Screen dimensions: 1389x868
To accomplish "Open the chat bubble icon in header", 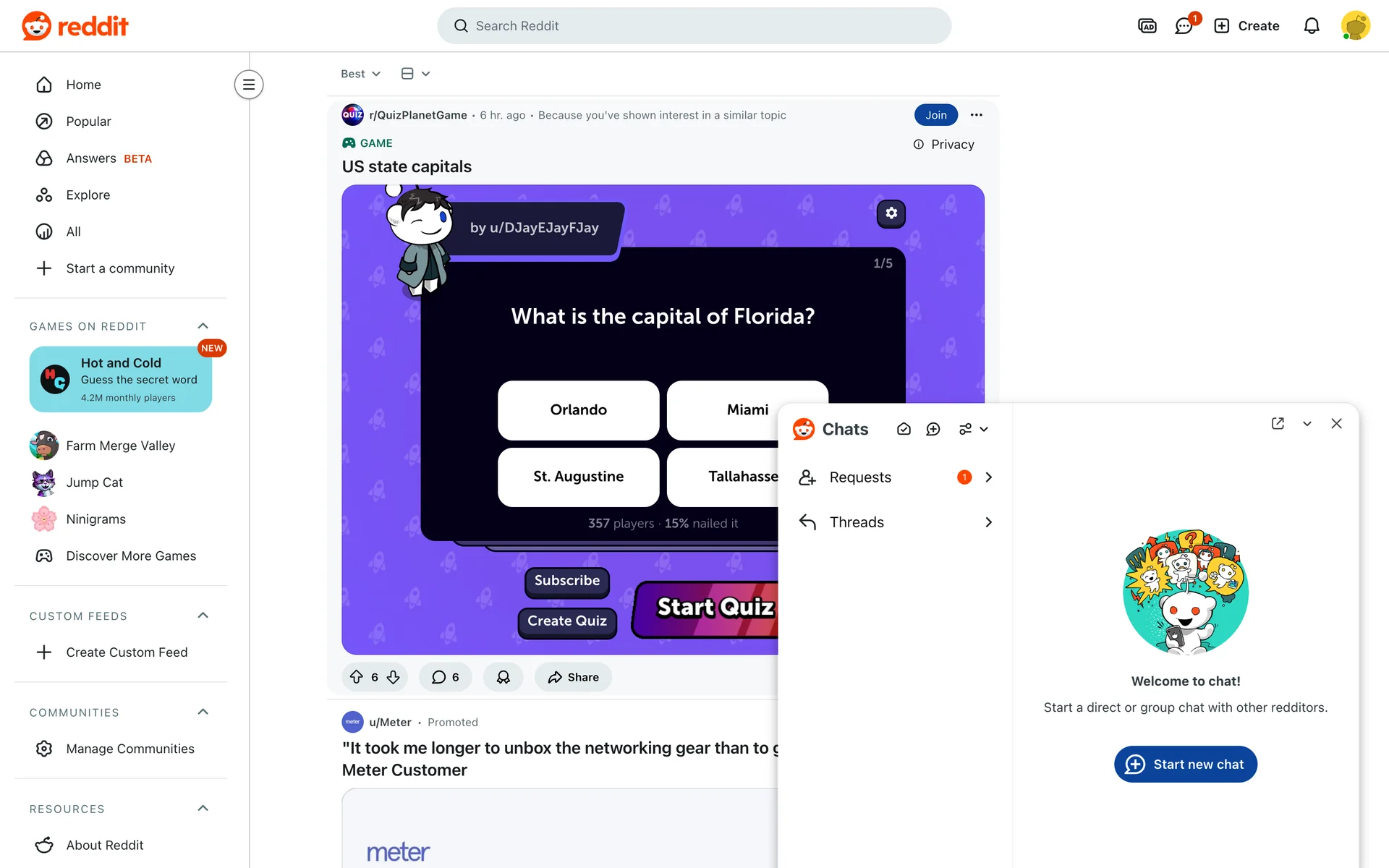I will pos(1184,26).
